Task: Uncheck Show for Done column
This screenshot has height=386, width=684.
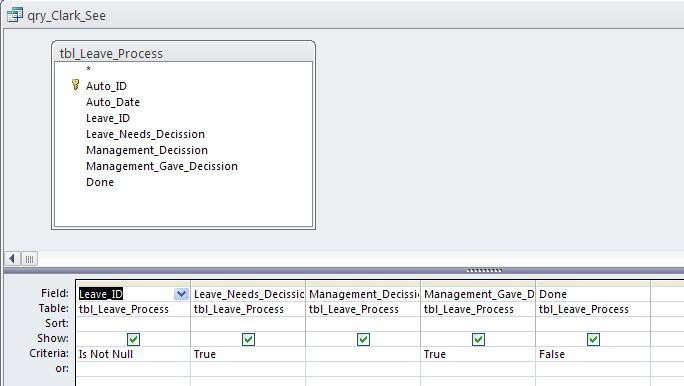Action: tap(593, 339)
